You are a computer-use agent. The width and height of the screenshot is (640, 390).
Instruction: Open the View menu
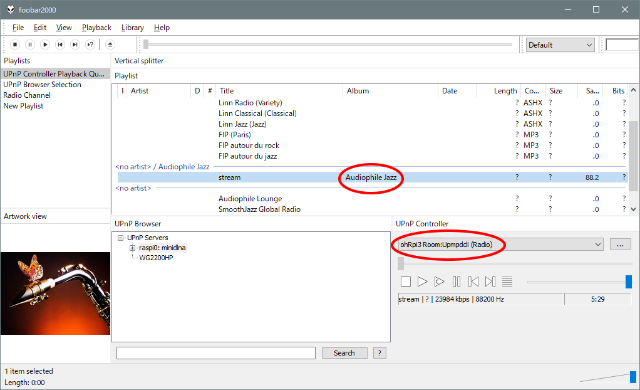click(64, 27)
